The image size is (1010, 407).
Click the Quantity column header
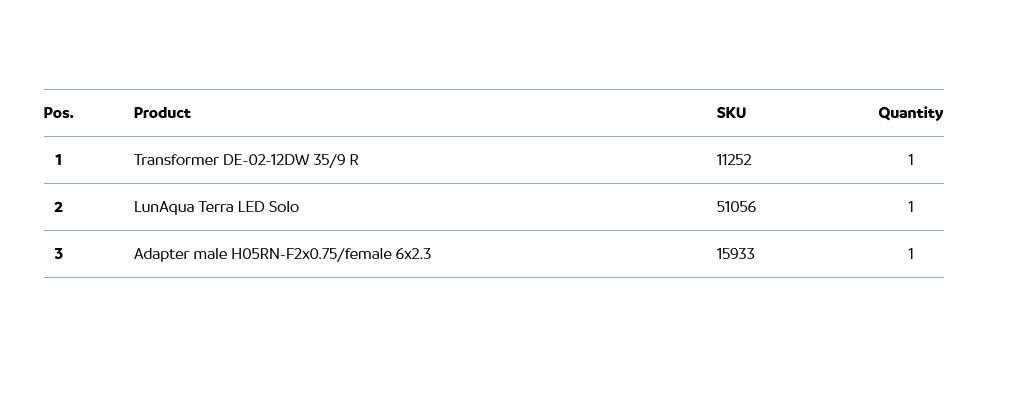click(910, 113)
